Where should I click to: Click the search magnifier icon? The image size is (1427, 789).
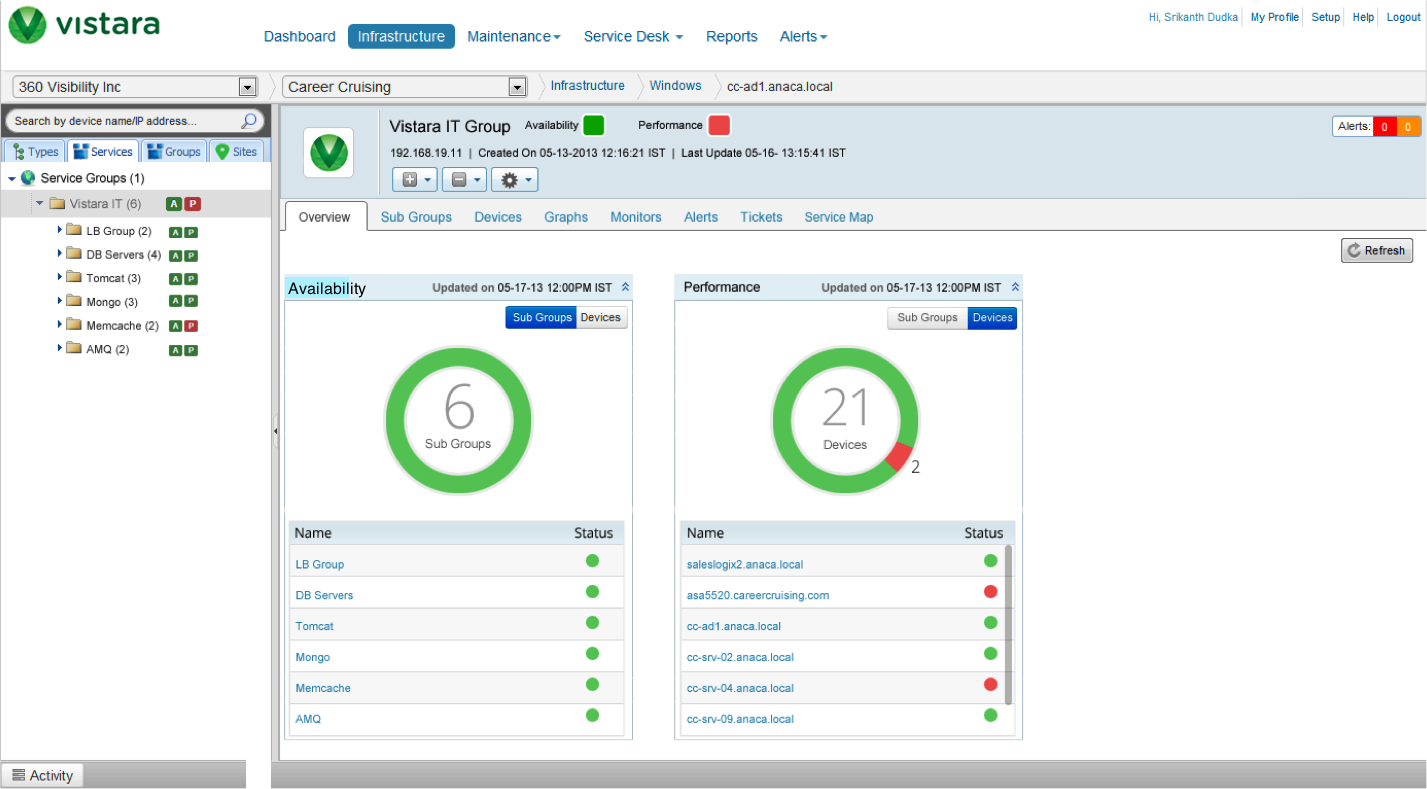249,121
